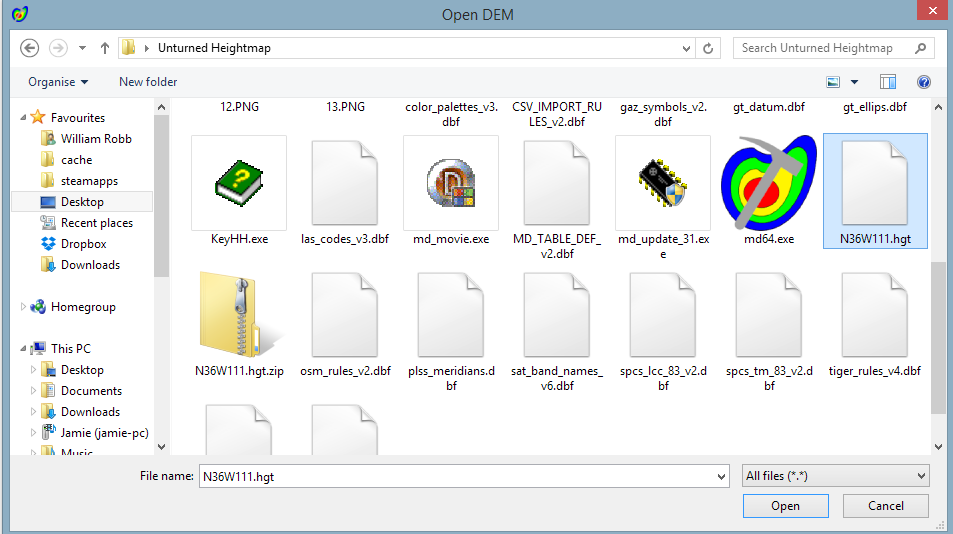Select CSV_IMPORT_RULES_v2.dbf file name
The image size is (953, 534).
[x=557, y=114]
